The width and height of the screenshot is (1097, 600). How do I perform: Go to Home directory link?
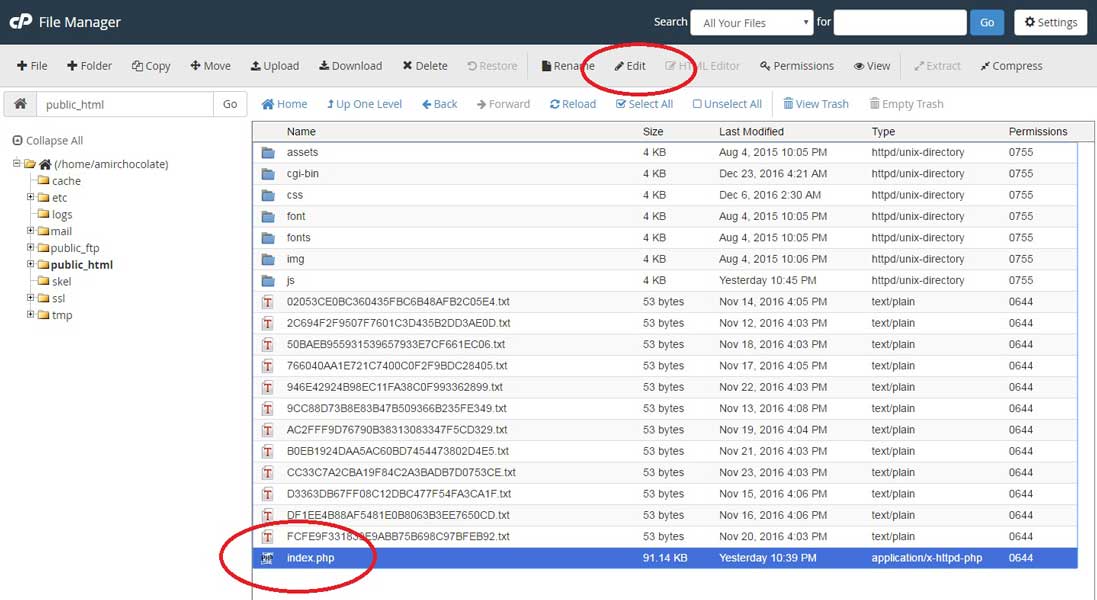(x=284, y=104)
